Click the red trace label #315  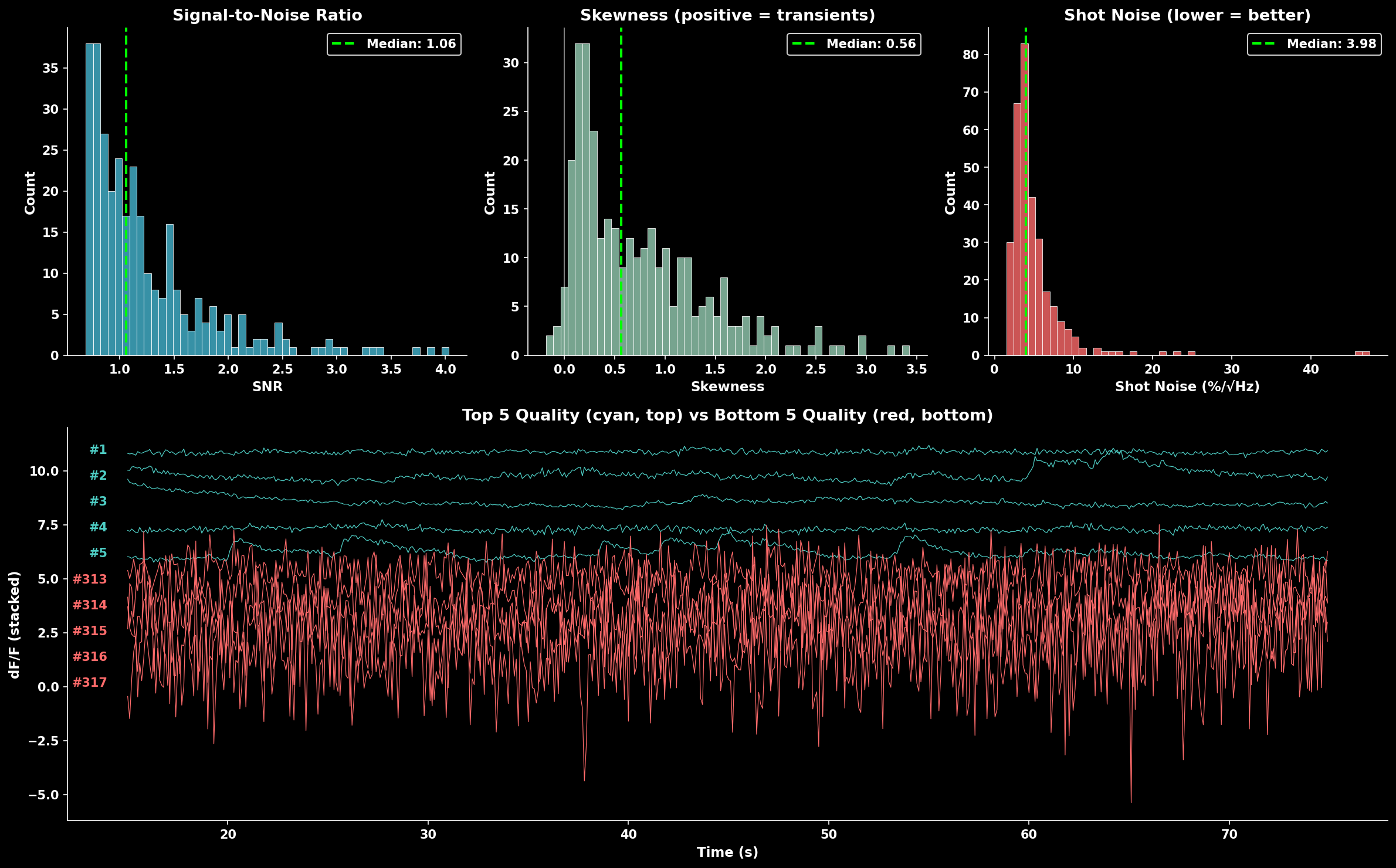click(90, 631)
